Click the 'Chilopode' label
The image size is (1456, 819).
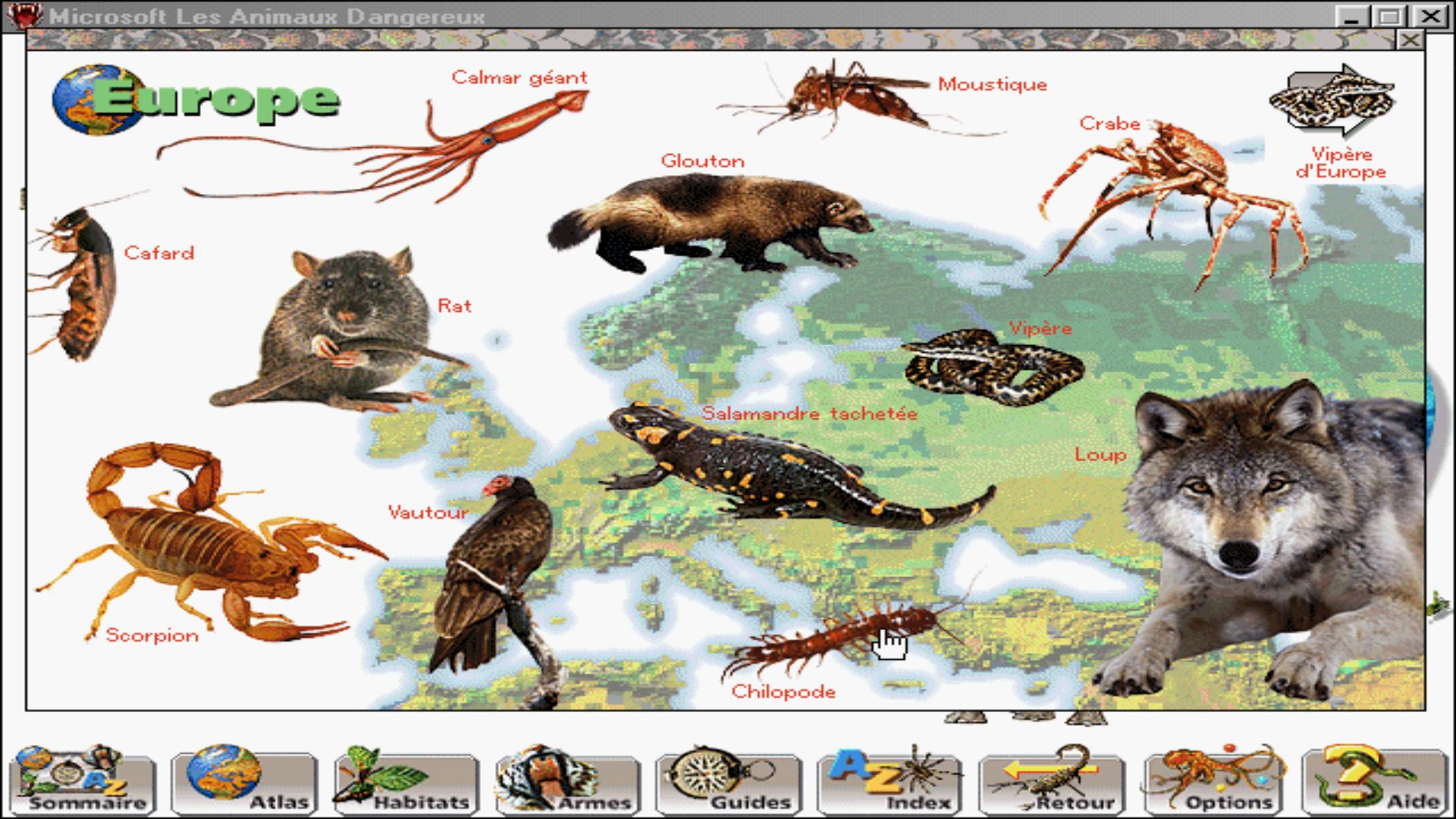pos(783,692)
